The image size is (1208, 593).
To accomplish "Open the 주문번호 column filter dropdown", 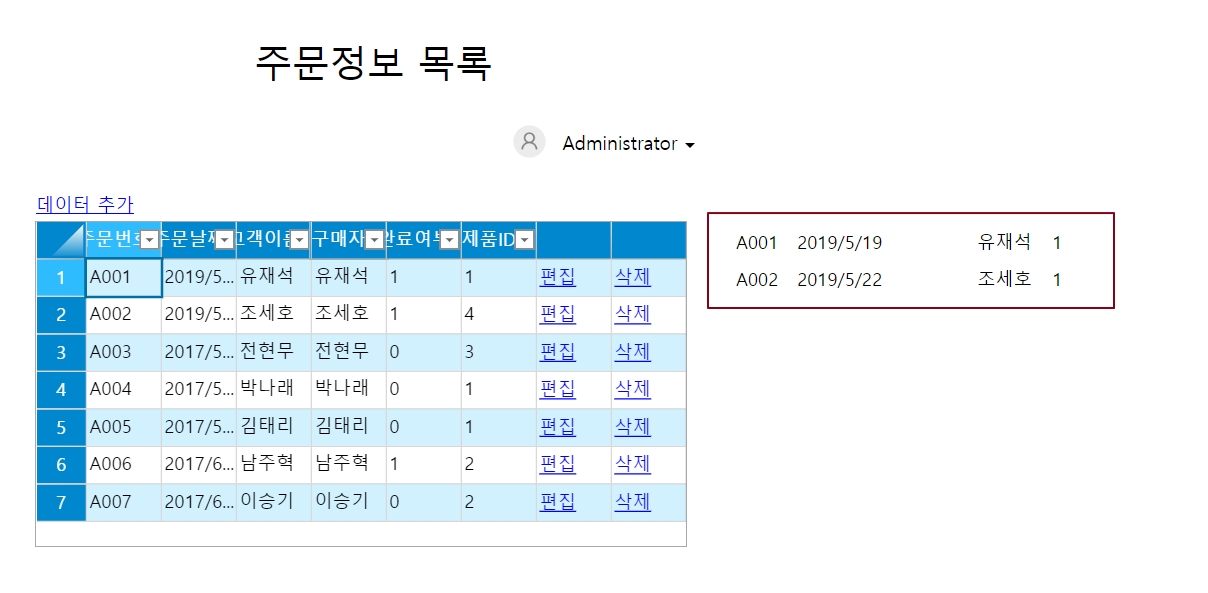I will click(149, 240).
